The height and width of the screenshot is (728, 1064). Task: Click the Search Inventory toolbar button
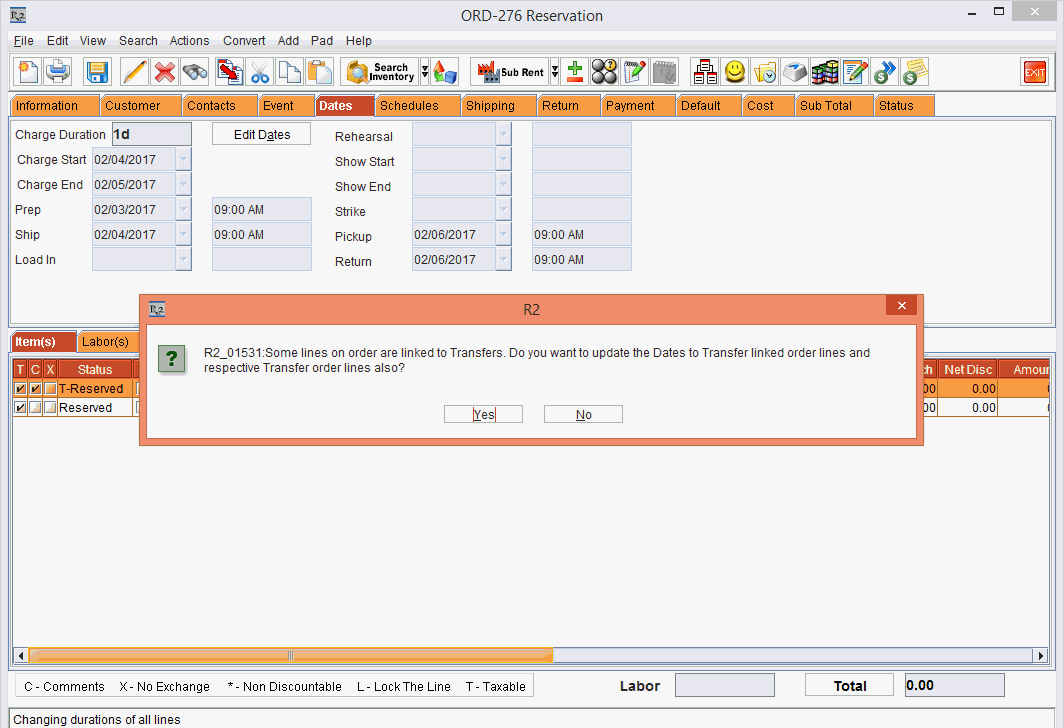tap(380, 72)
